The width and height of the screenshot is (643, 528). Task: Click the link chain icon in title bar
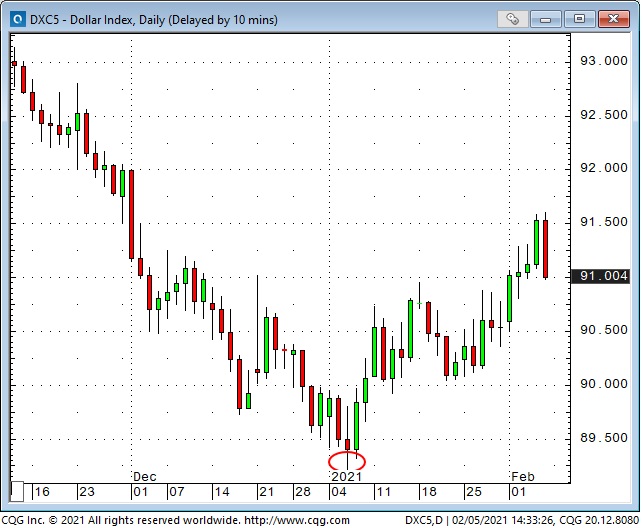512,19
